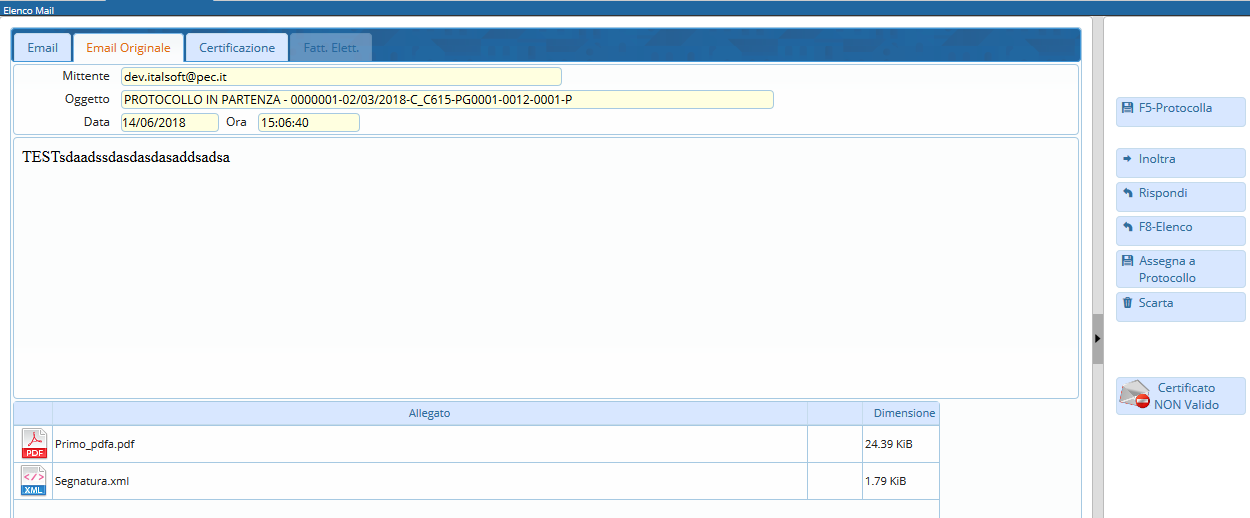Image resolution: width=1250 pixels, height=518 pixels.
Task: Select the Primo_pdfa.pdf attachment name
Action: tap(94, 444)
